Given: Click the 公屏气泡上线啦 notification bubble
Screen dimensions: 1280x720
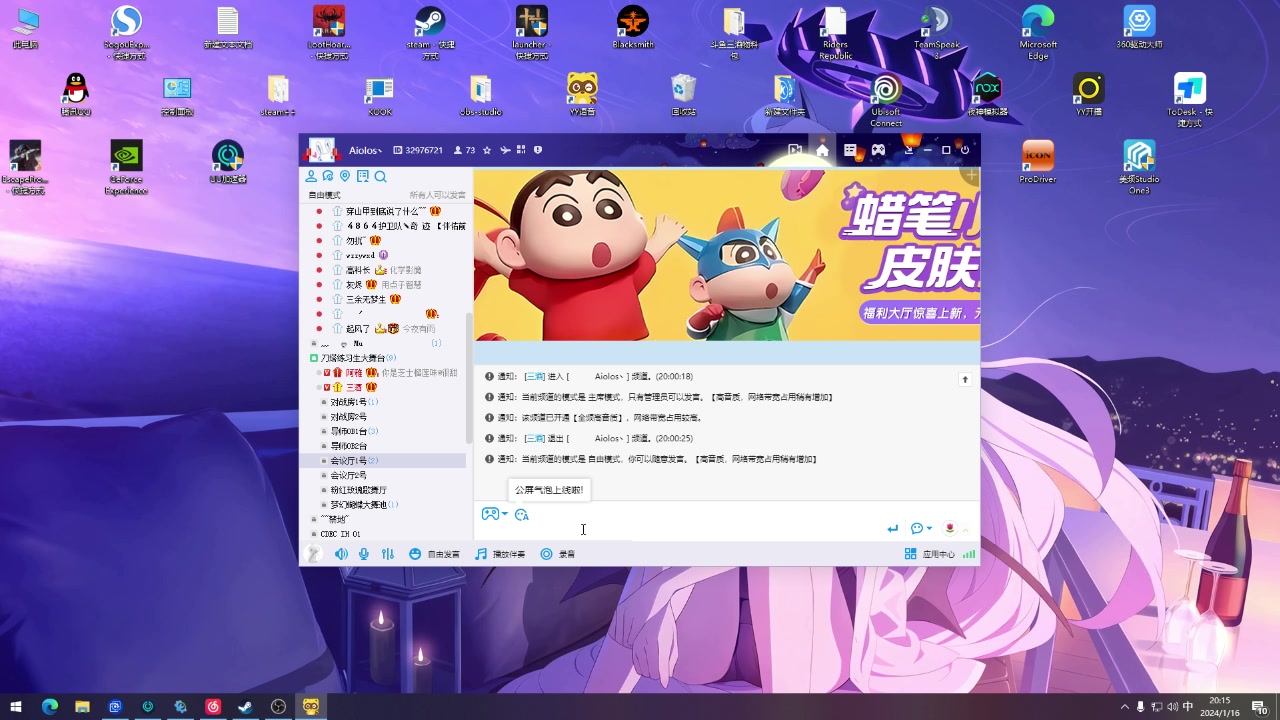Looking at the screenshot, I should pos(548,489).
